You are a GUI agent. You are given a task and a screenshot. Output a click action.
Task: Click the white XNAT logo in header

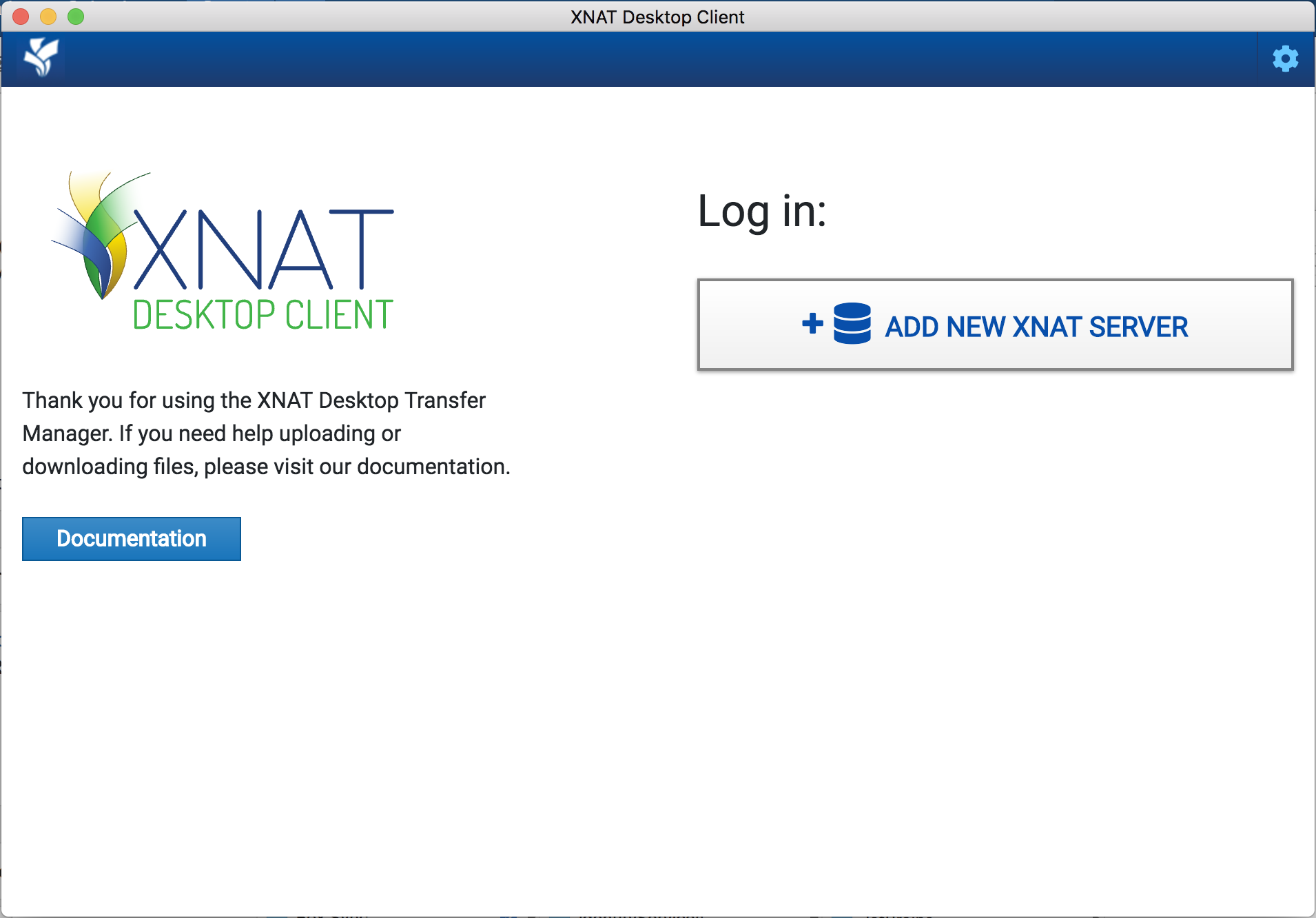(41, 58)
